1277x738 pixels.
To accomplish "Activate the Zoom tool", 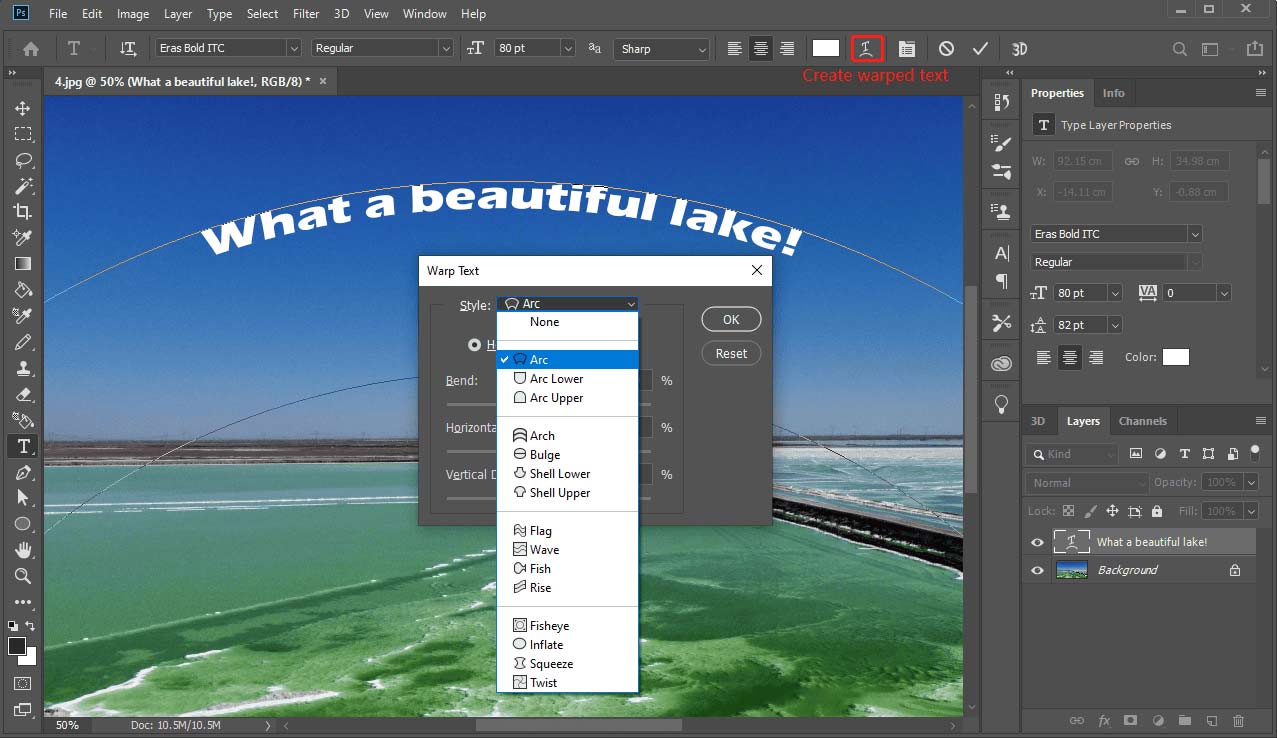I will 22,576.
